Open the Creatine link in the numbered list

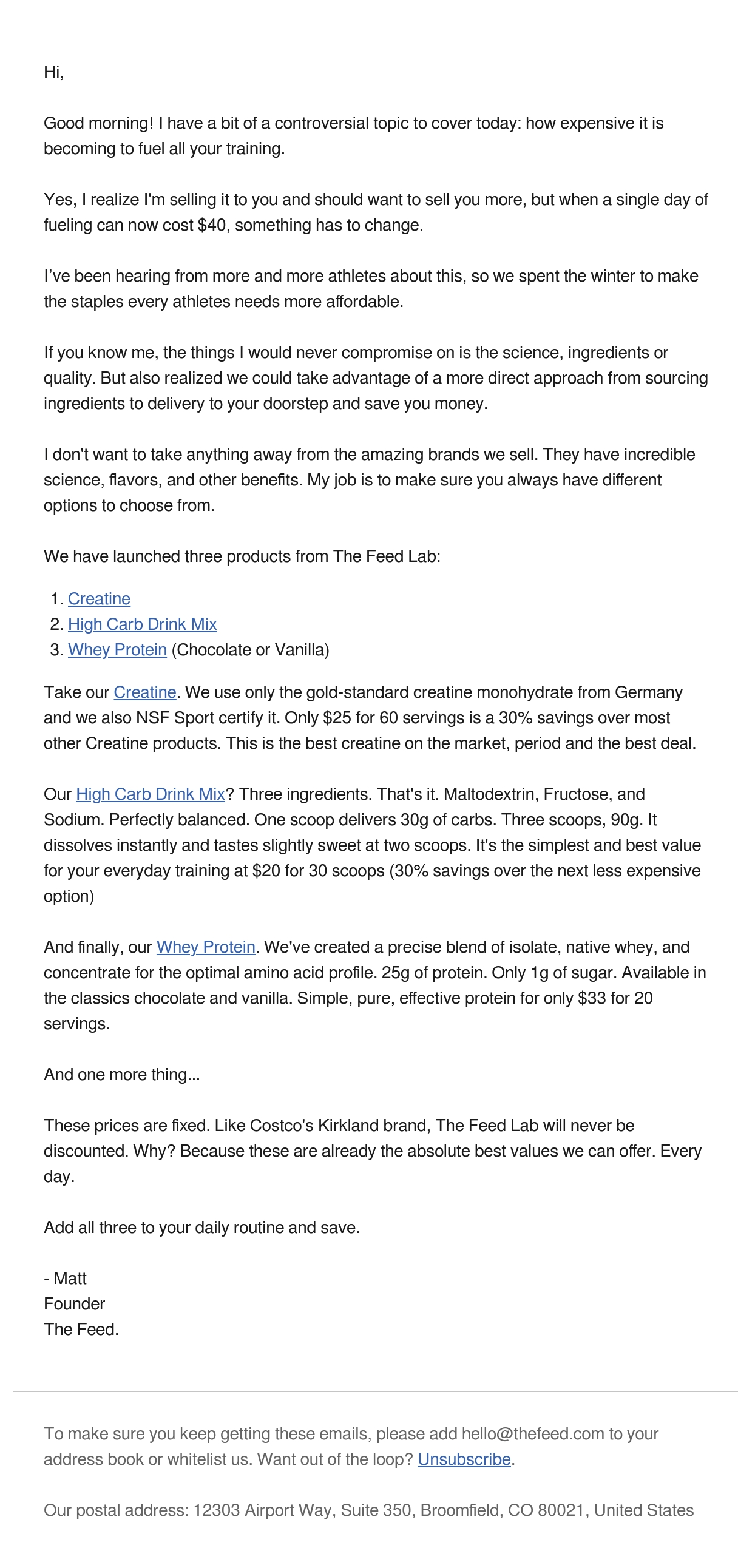point(99,599)
